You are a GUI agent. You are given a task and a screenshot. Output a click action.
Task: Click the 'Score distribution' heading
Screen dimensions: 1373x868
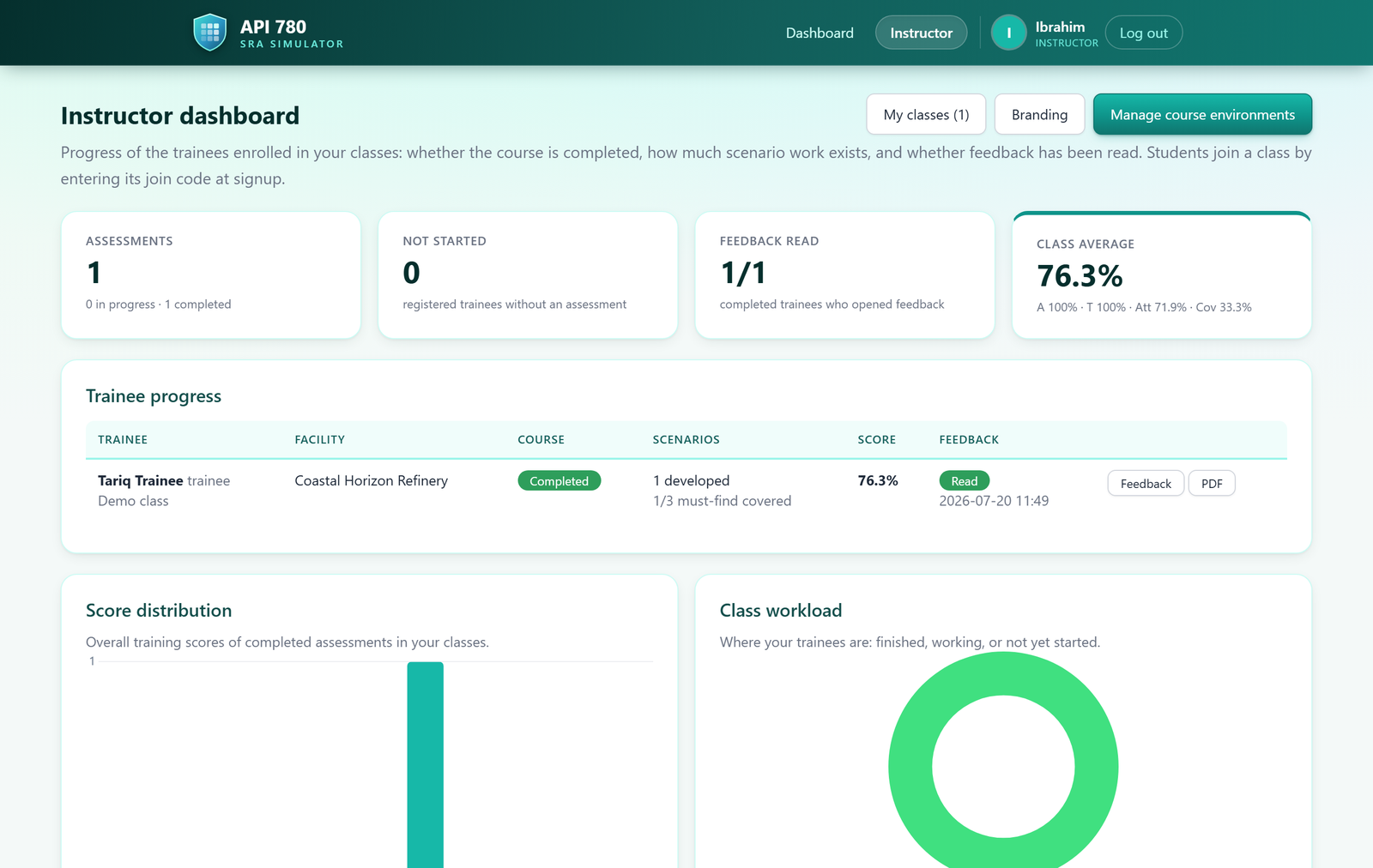tap(159, 611)
